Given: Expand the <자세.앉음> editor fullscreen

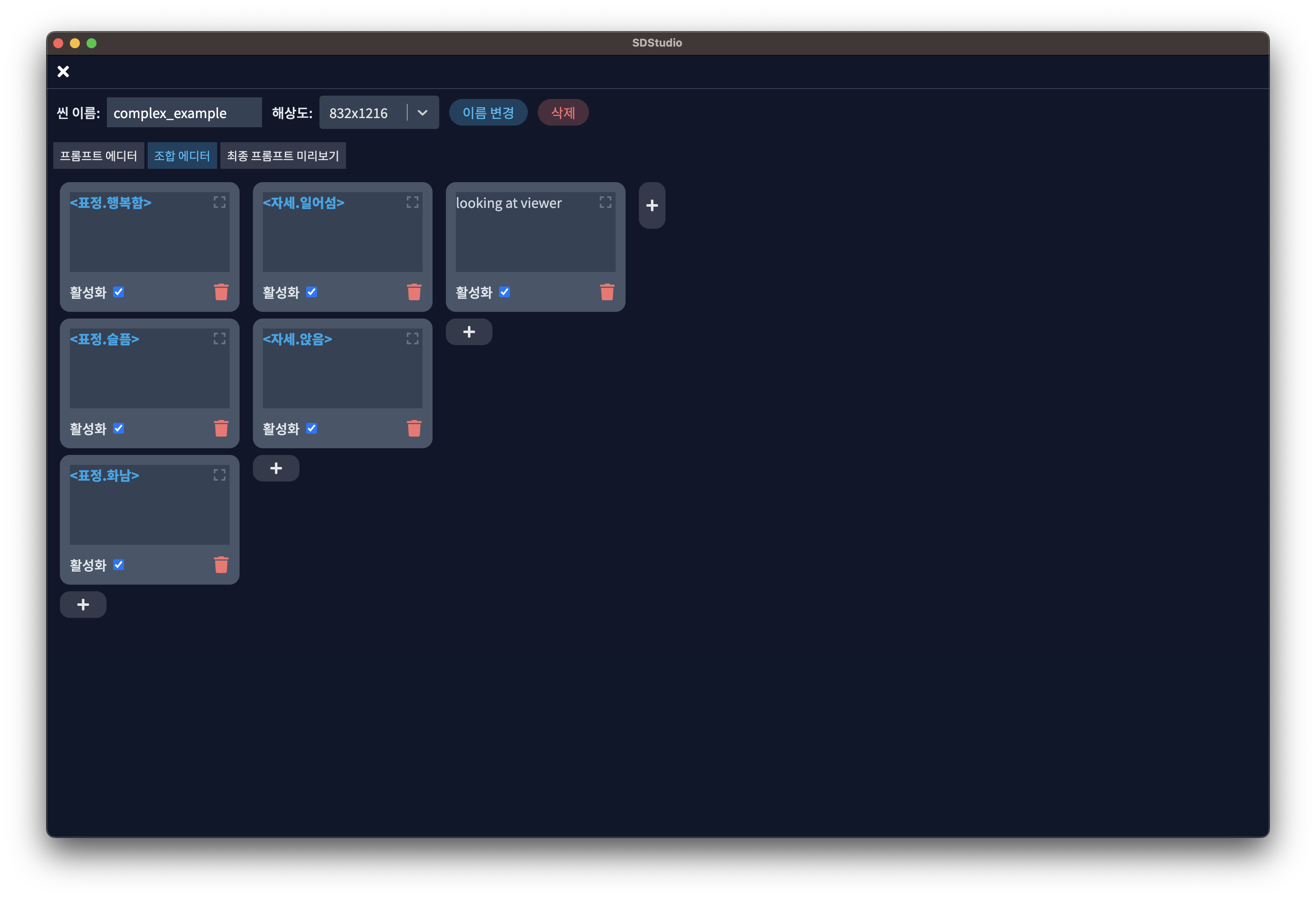Looking at the screenshot, I should point(412,338).
